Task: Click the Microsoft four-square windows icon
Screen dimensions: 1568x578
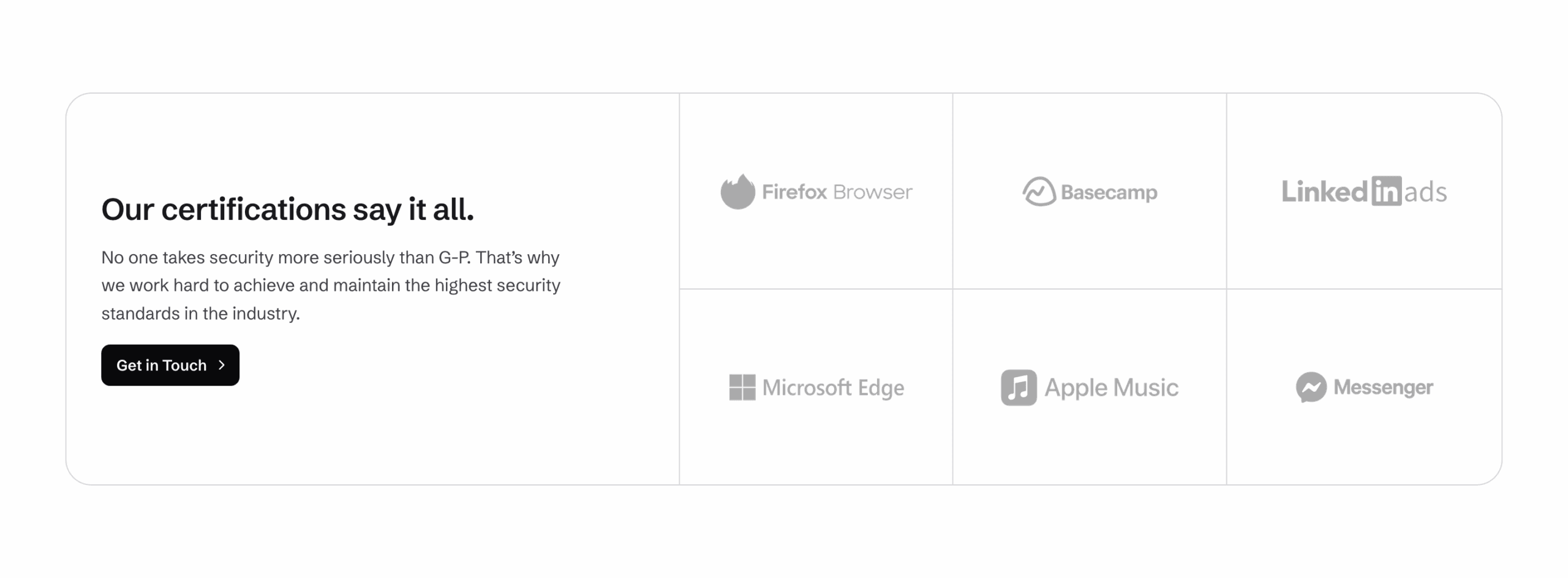Action: (x=742, y=388)
